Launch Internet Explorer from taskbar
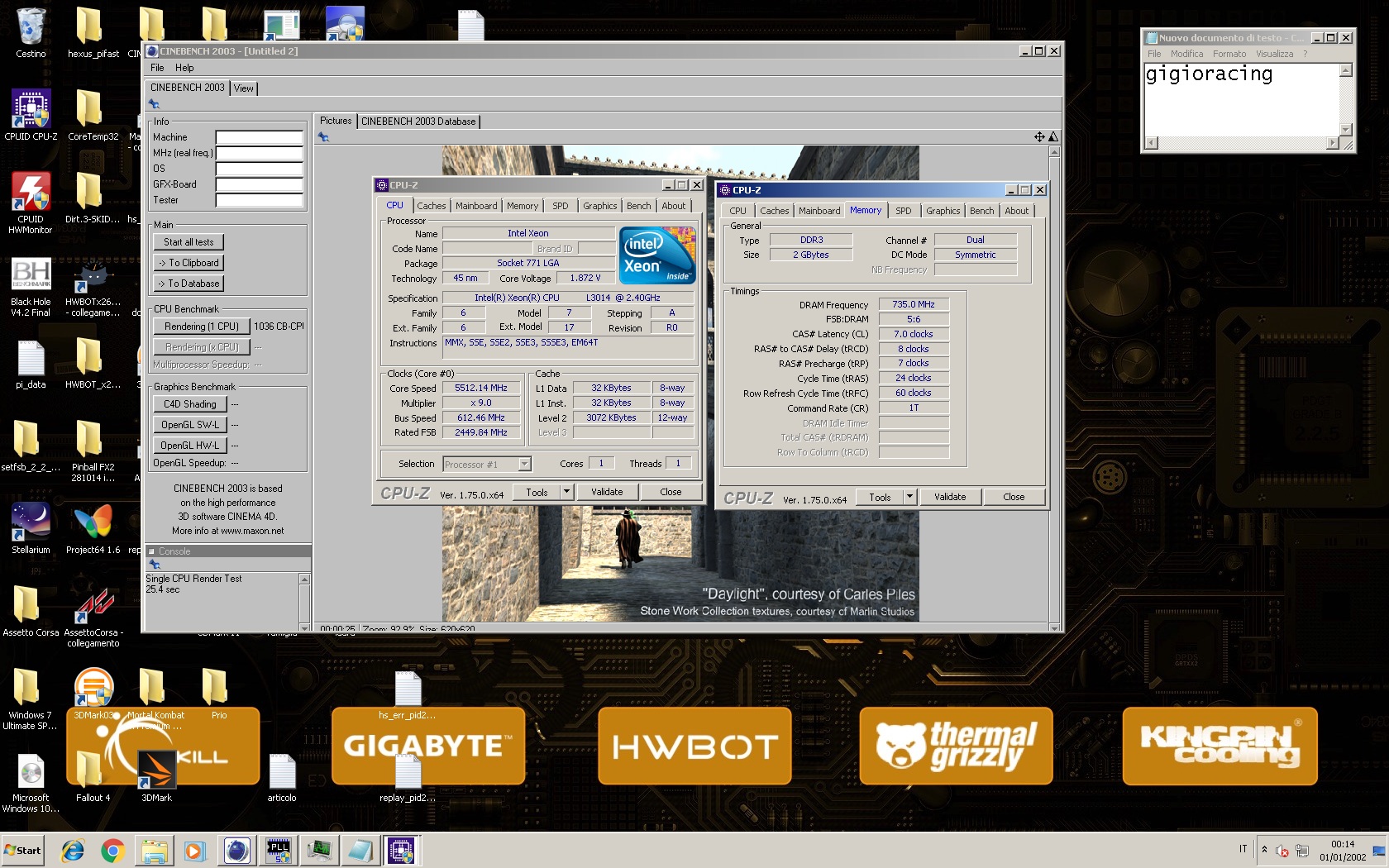The height and width of the screenshot is (868, 1389). (x=73, y=851)
